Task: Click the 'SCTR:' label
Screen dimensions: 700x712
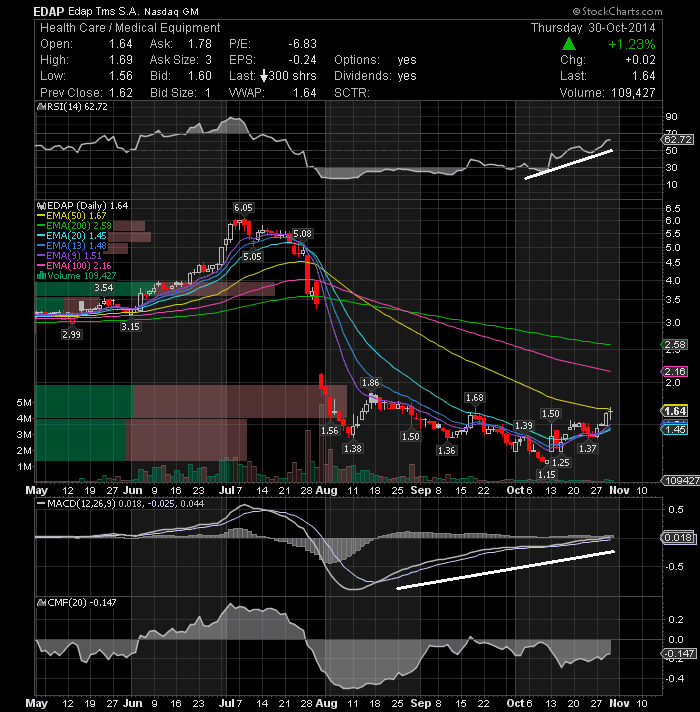Action: (352, 93)
